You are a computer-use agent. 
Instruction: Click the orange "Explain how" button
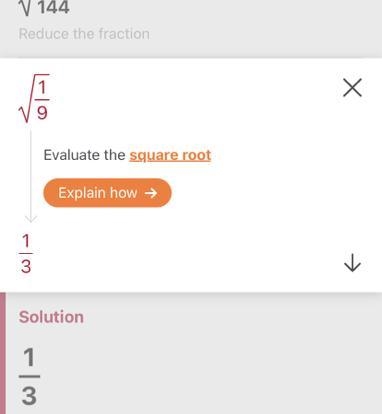[x=107, y=193]
